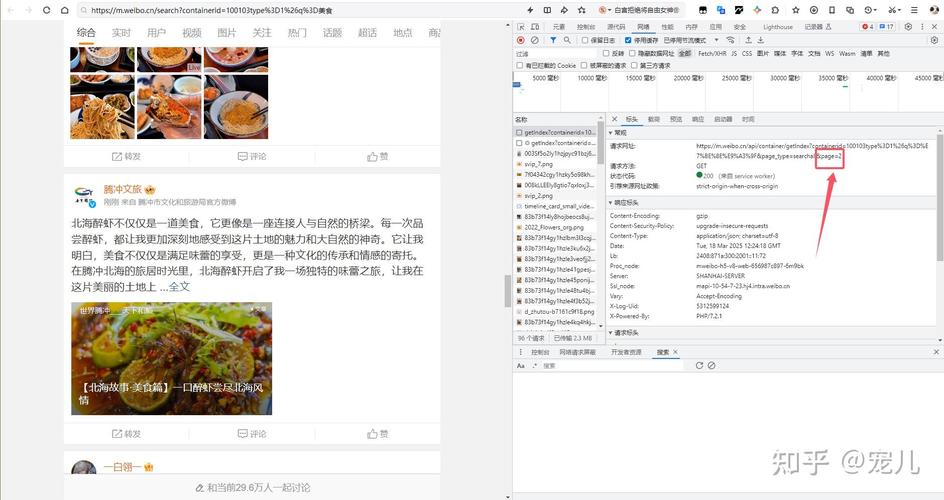Focus the drawer 搜索 input field
The image size is (944, 500).
pyautogui.click(x=613, y=366)
